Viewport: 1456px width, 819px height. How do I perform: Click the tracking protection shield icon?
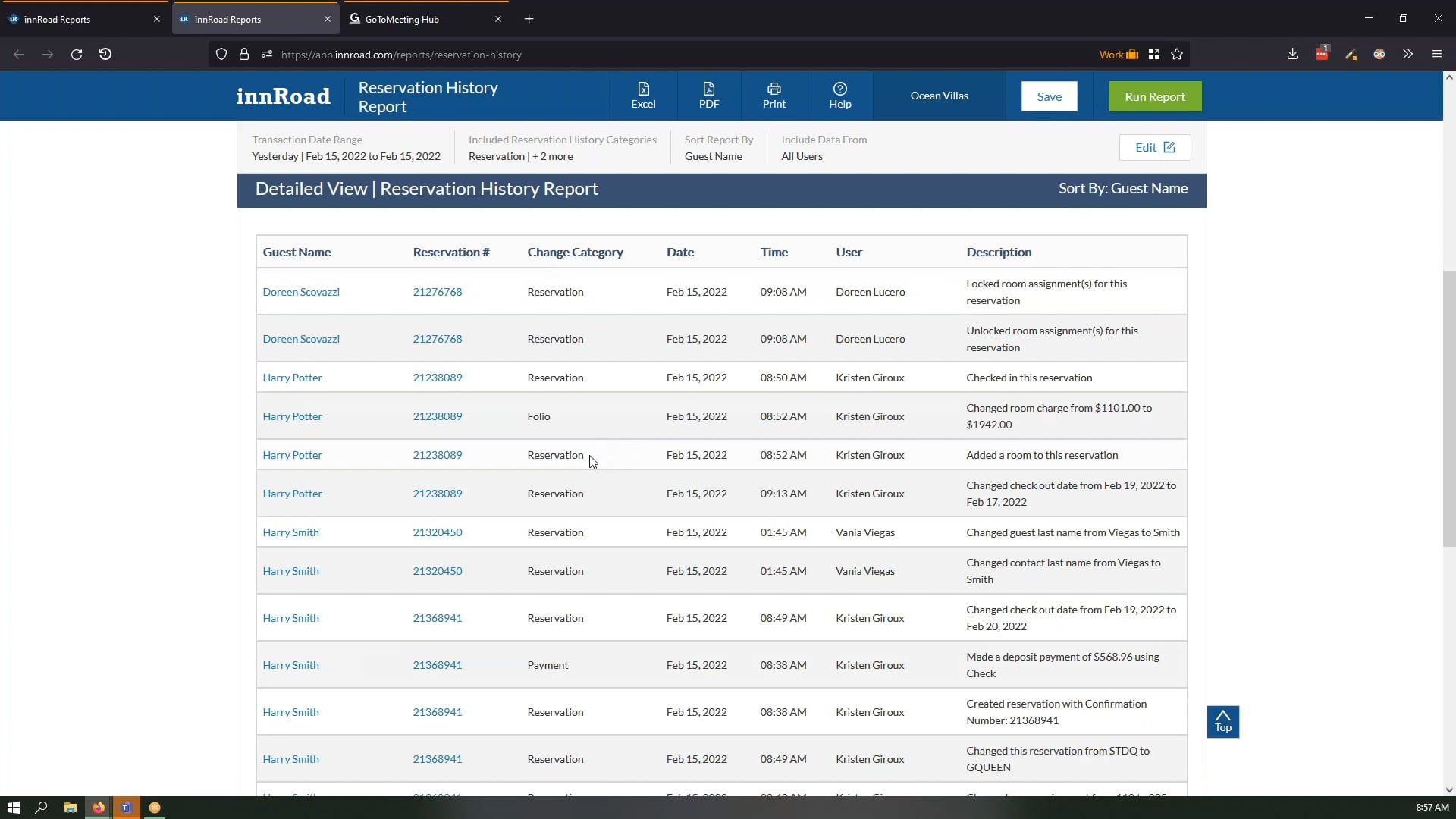[221, 54]
